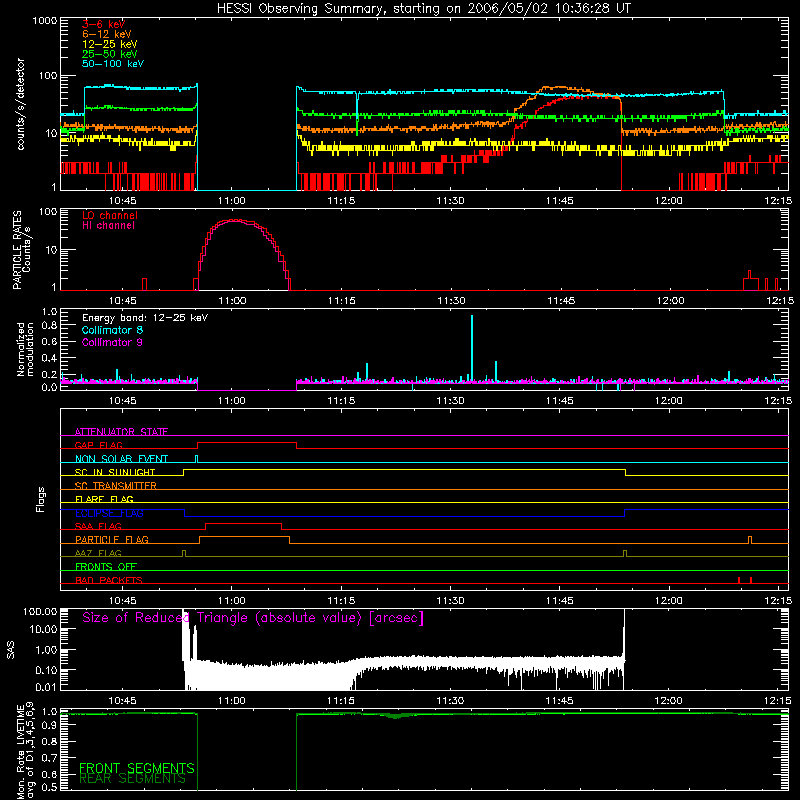Click the vertical Flags axis label

[41, 499]
